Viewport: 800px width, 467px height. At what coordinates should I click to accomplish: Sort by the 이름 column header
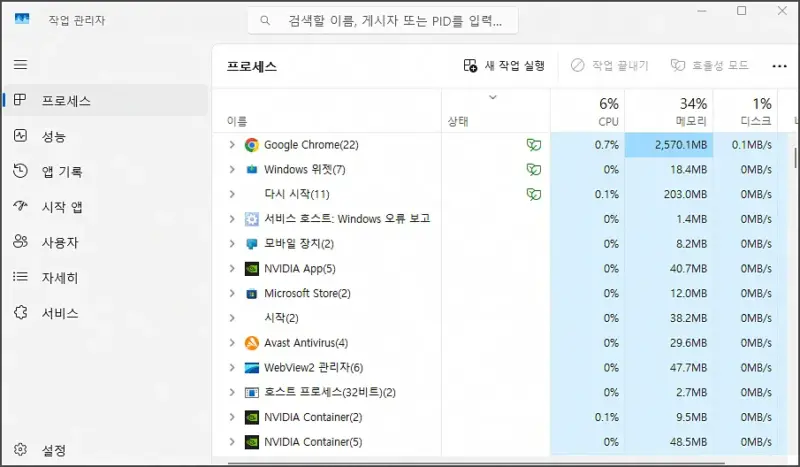327,111
